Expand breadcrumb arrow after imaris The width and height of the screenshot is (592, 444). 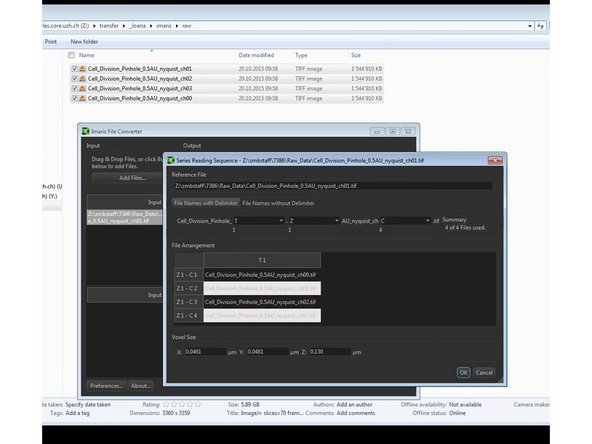177,26
